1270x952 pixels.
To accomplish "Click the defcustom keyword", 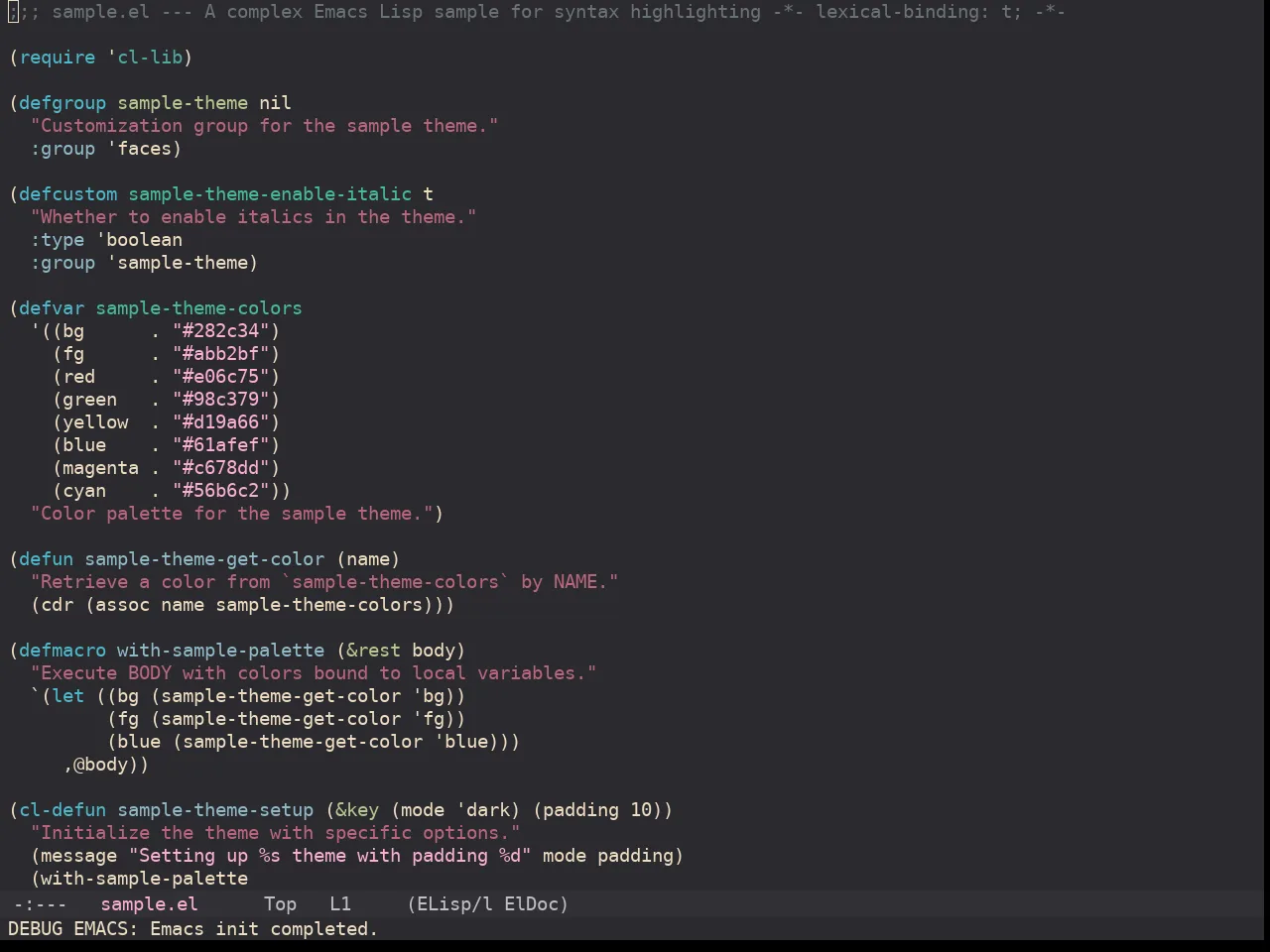I will [68, 194].
